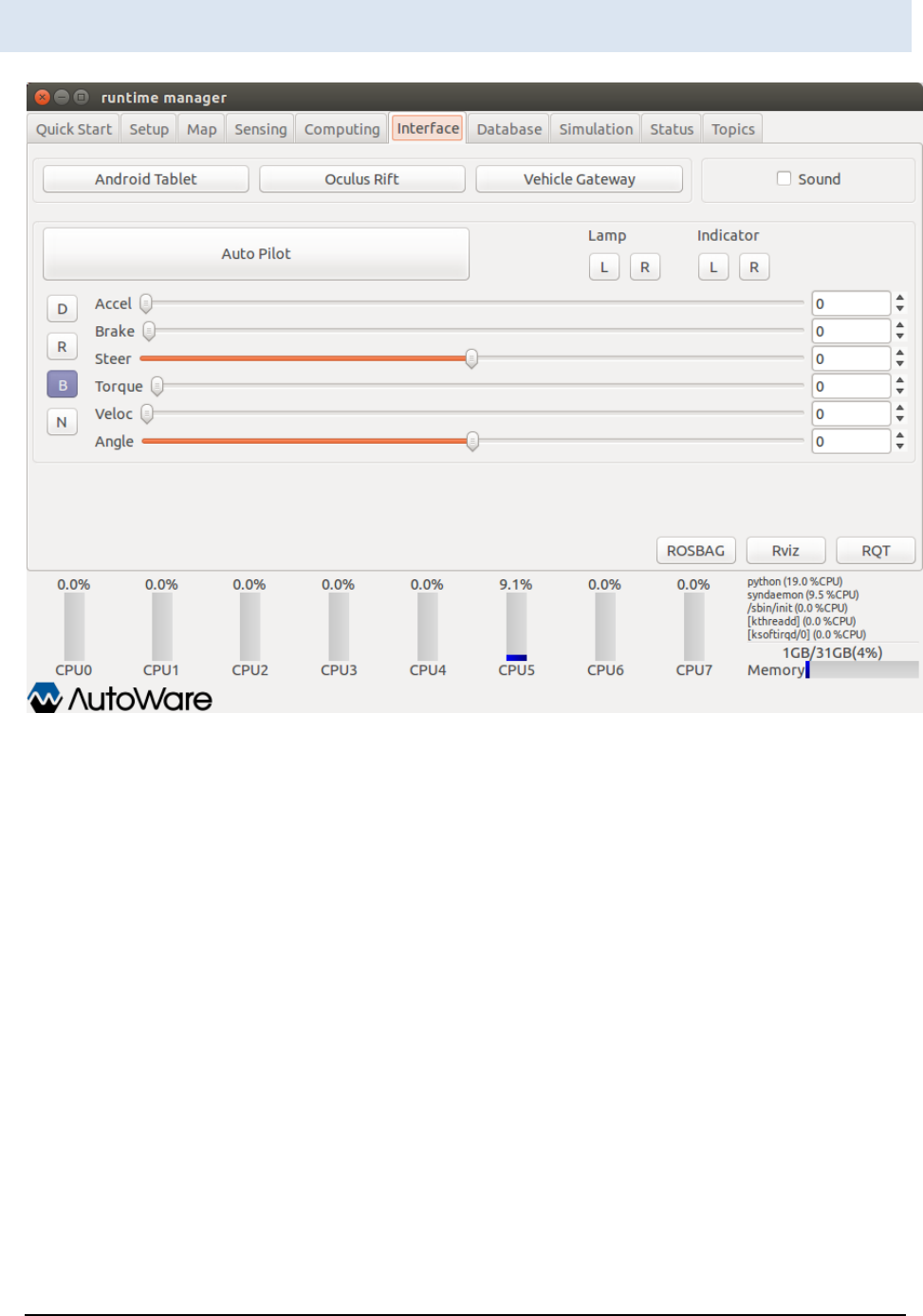Switch to the Database tab

tap(508, 129)
